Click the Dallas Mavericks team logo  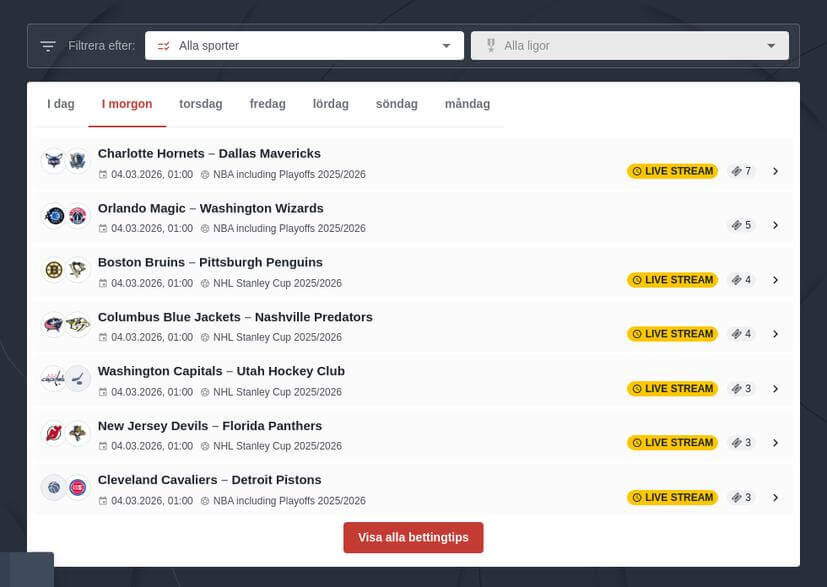coord(78,160)
